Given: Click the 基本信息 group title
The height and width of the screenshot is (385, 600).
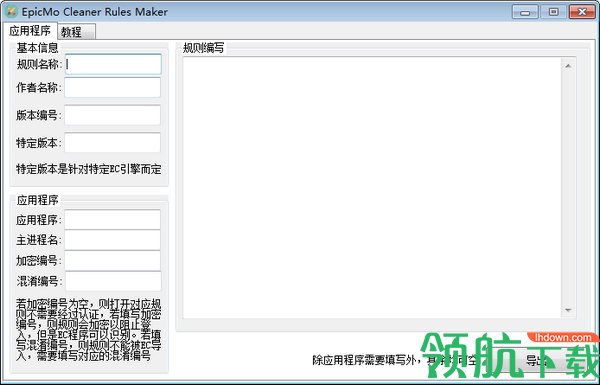Looking at the screenshot, I should pos(37,47).
